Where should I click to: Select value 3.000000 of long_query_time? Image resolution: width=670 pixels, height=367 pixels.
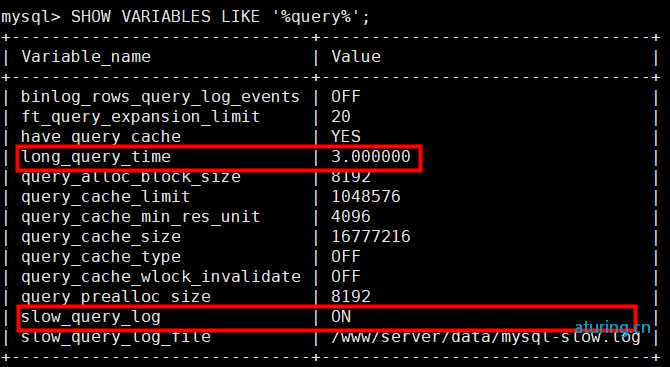coord(371,156)
